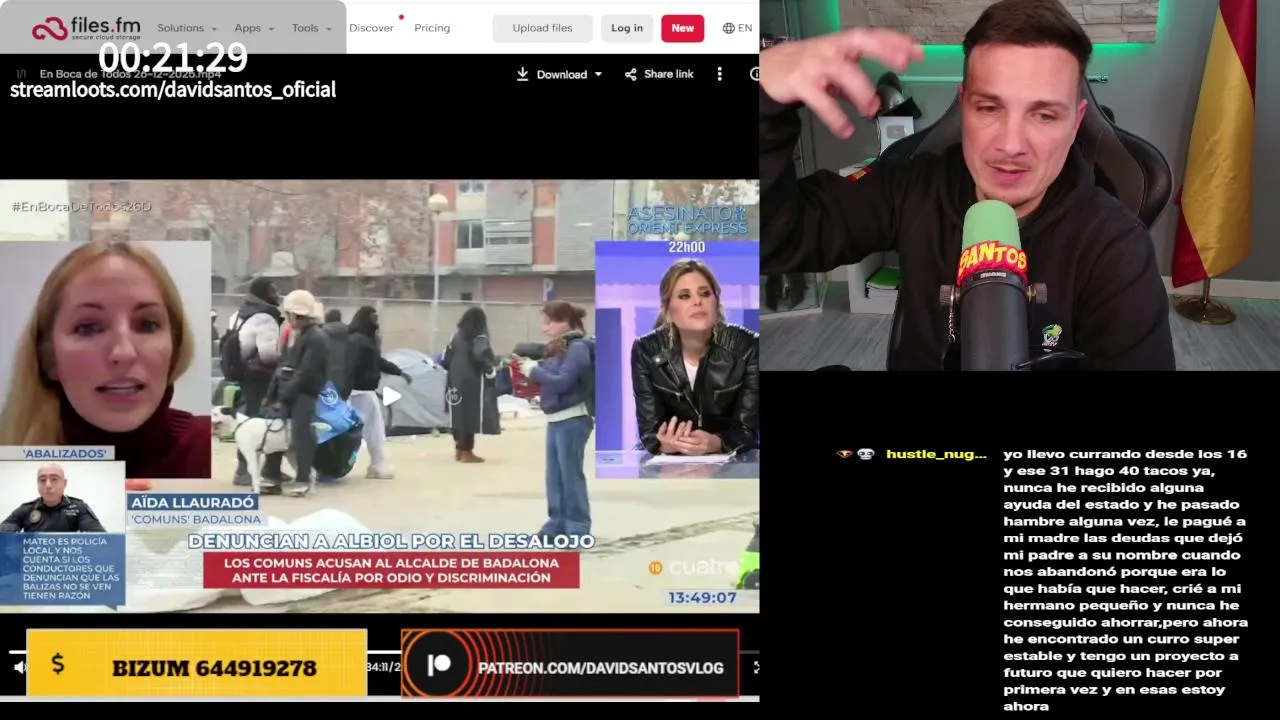
Task: Click the Log in button
Action: click(x=627, y=28)
